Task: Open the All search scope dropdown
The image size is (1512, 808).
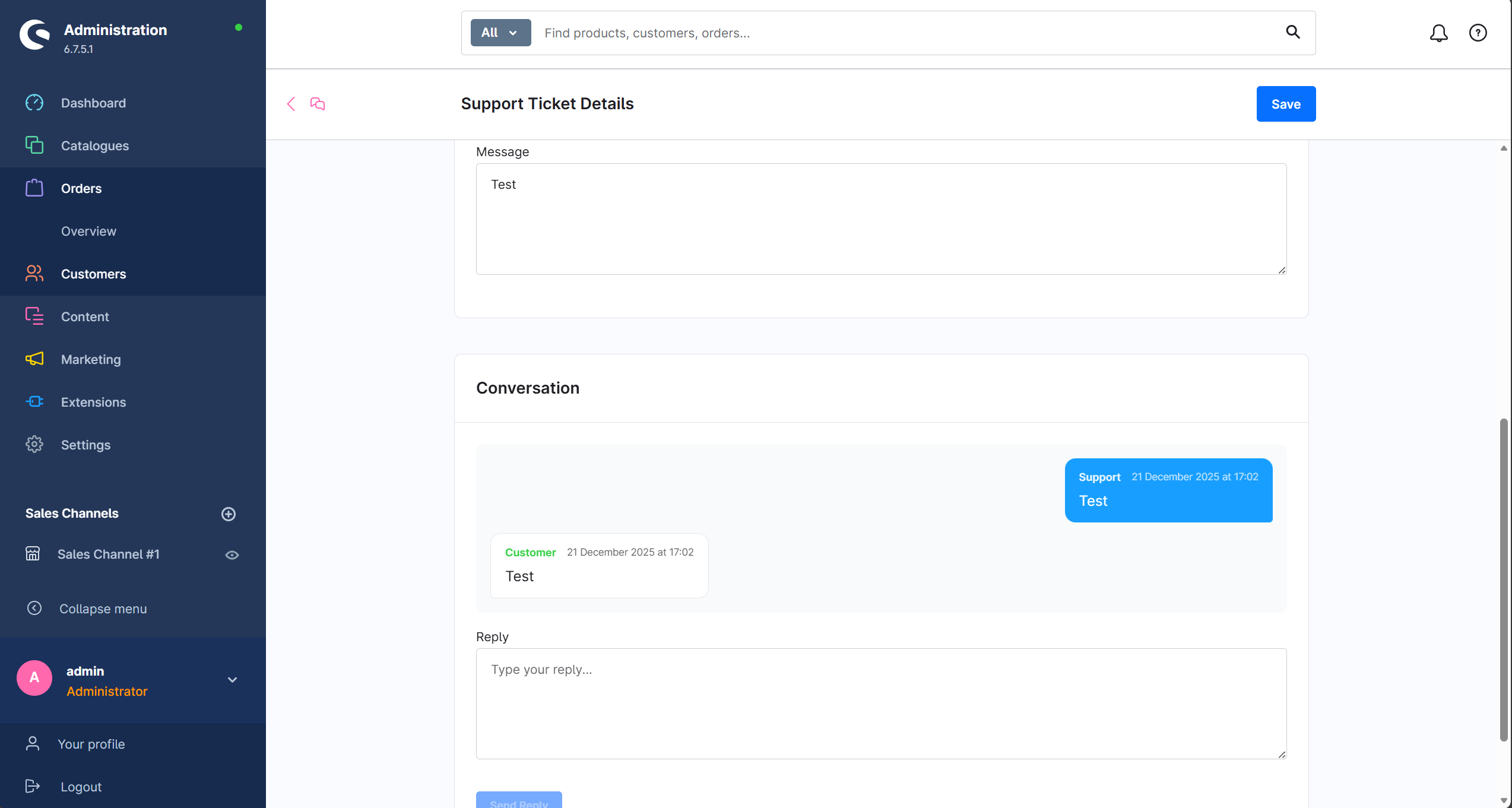Action: (x=500, y=33)
